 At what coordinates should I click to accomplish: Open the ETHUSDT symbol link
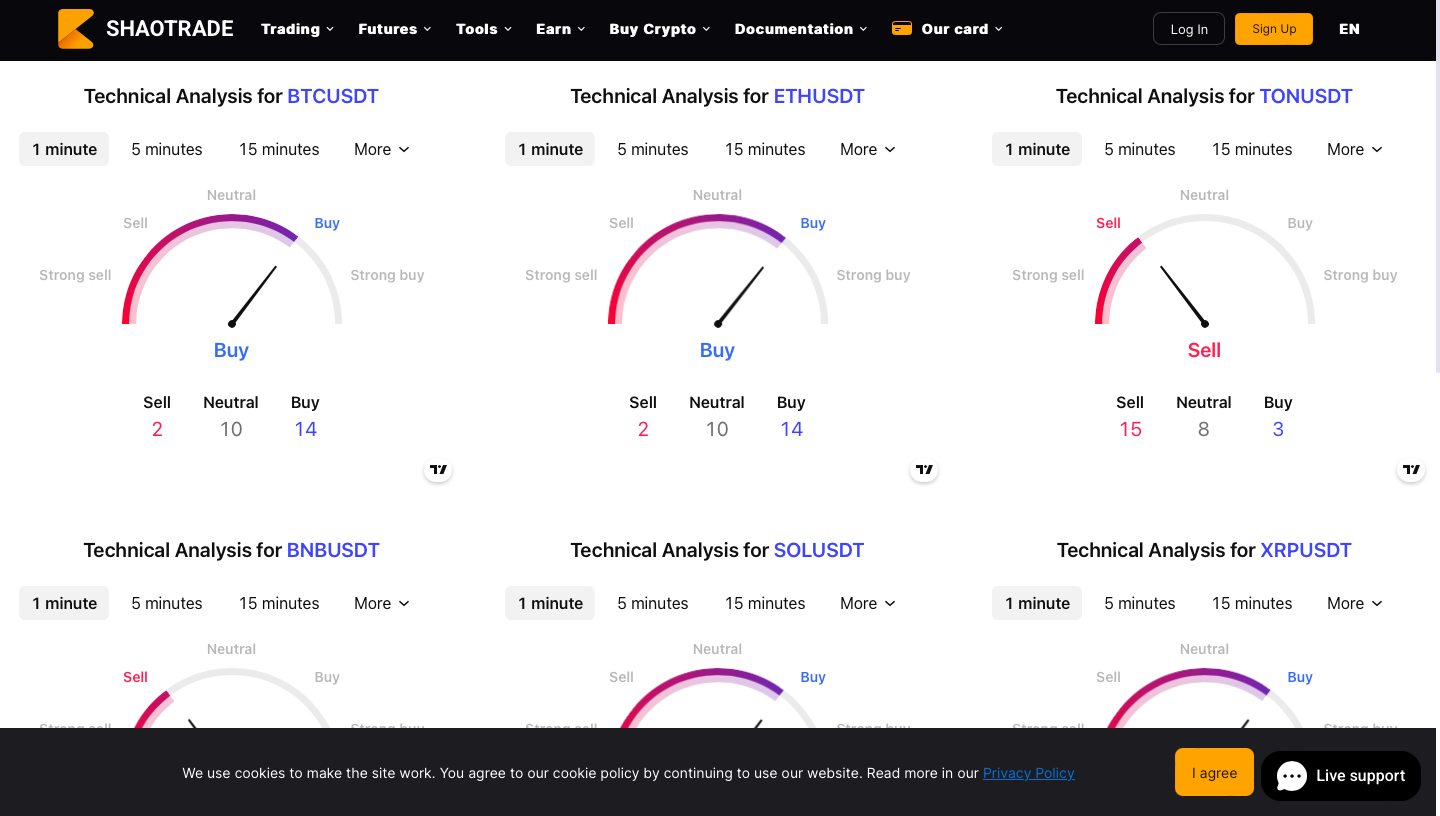point(819,96)
